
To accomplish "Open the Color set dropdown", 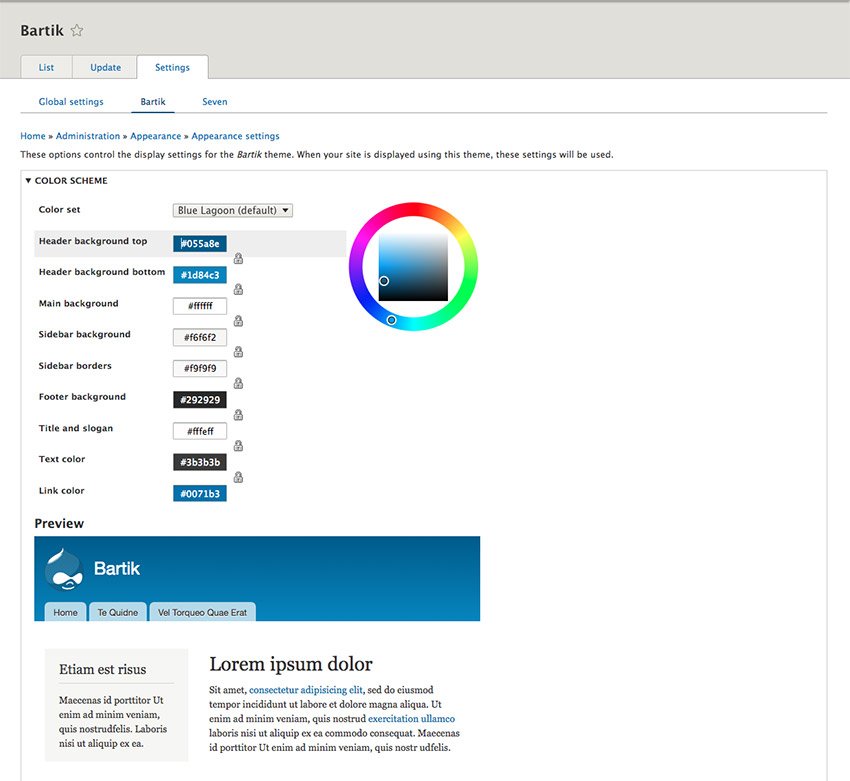I will coord(233,210).
